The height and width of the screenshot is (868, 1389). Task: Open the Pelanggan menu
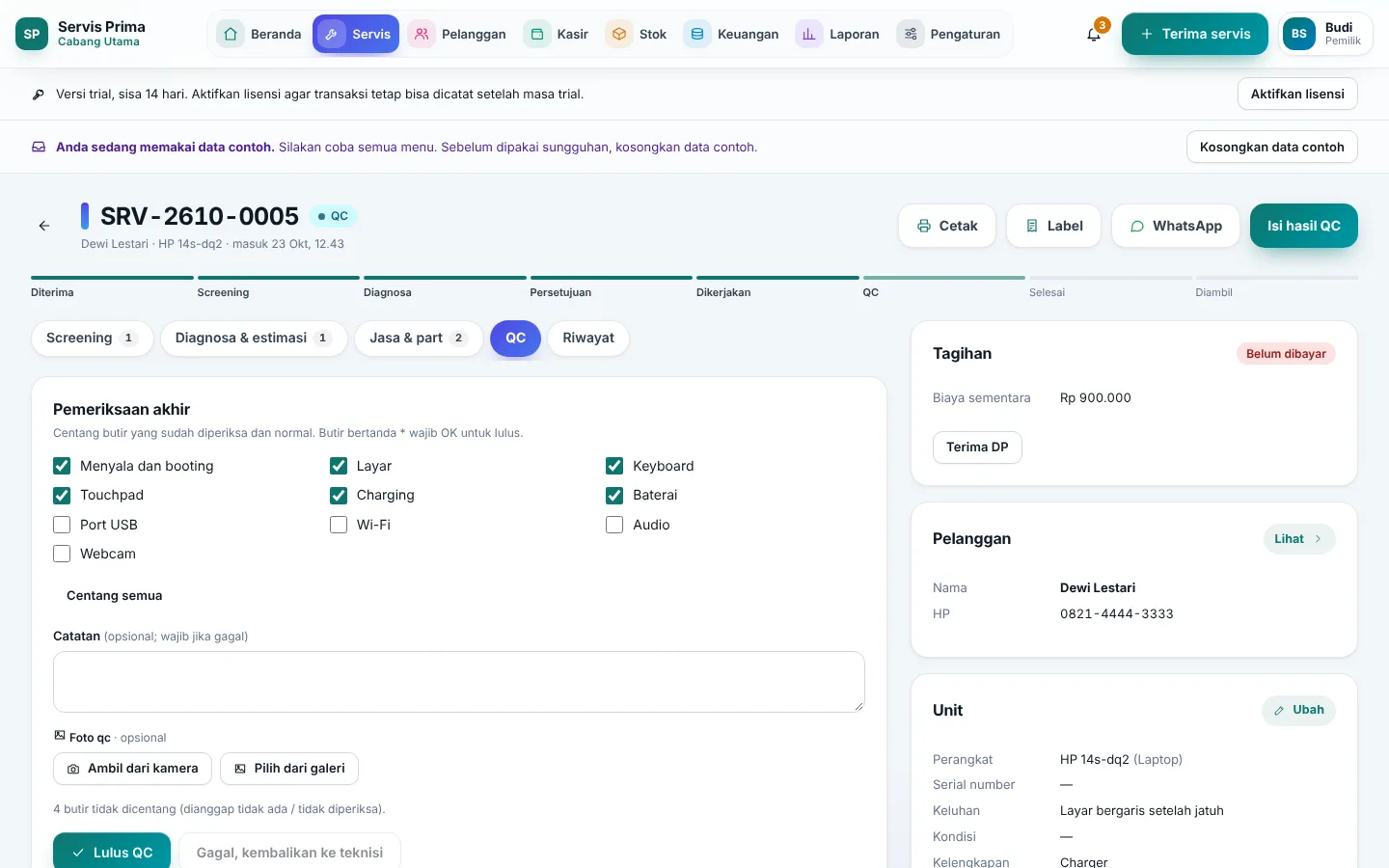[457, 34]
